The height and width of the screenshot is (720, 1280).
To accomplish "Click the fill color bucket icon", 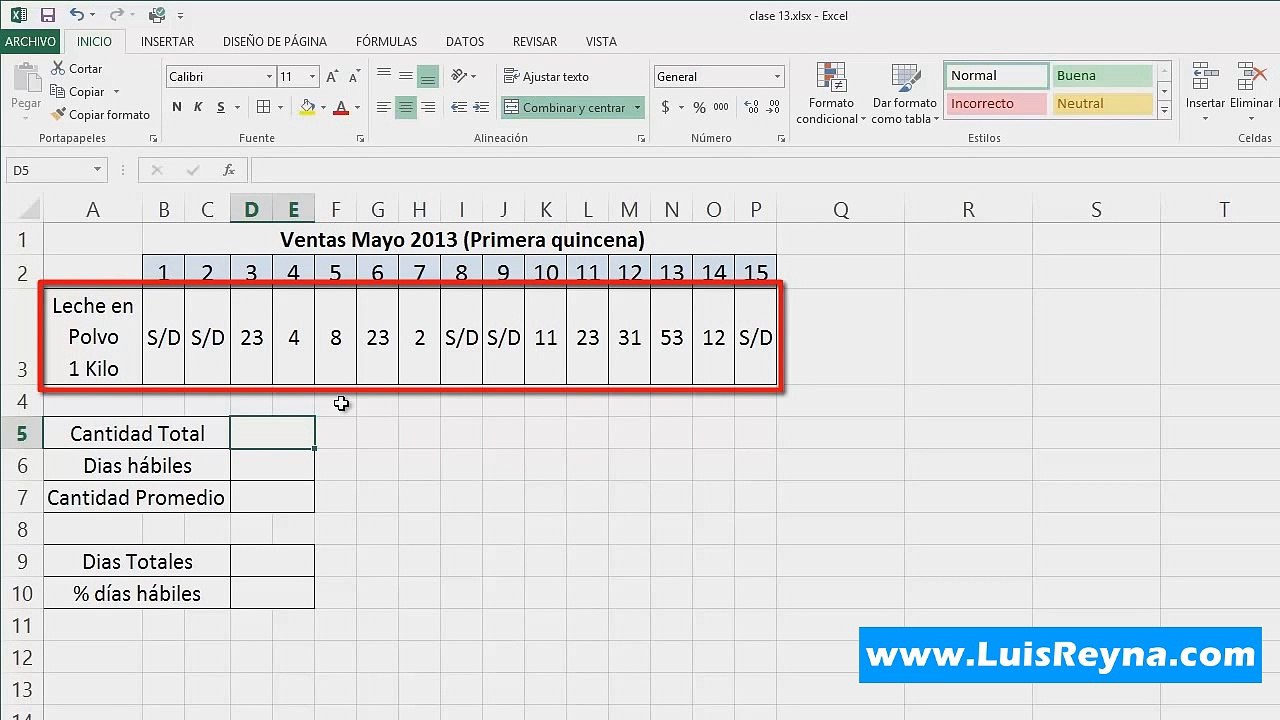I will click(307, 107).
